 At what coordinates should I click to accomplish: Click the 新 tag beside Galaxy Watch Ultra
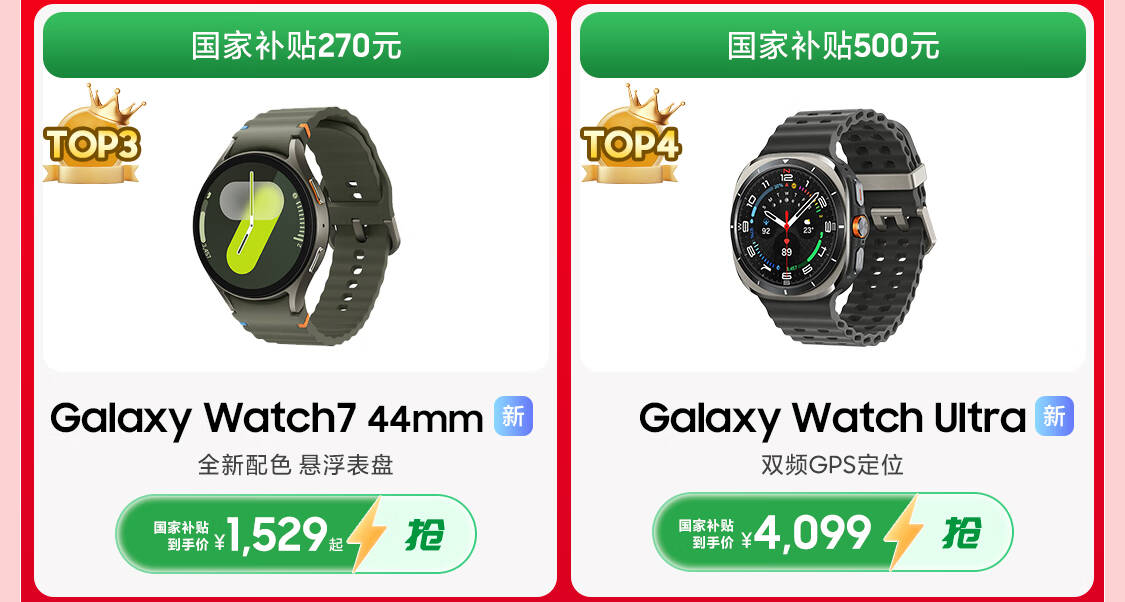tap(1054, 416)
